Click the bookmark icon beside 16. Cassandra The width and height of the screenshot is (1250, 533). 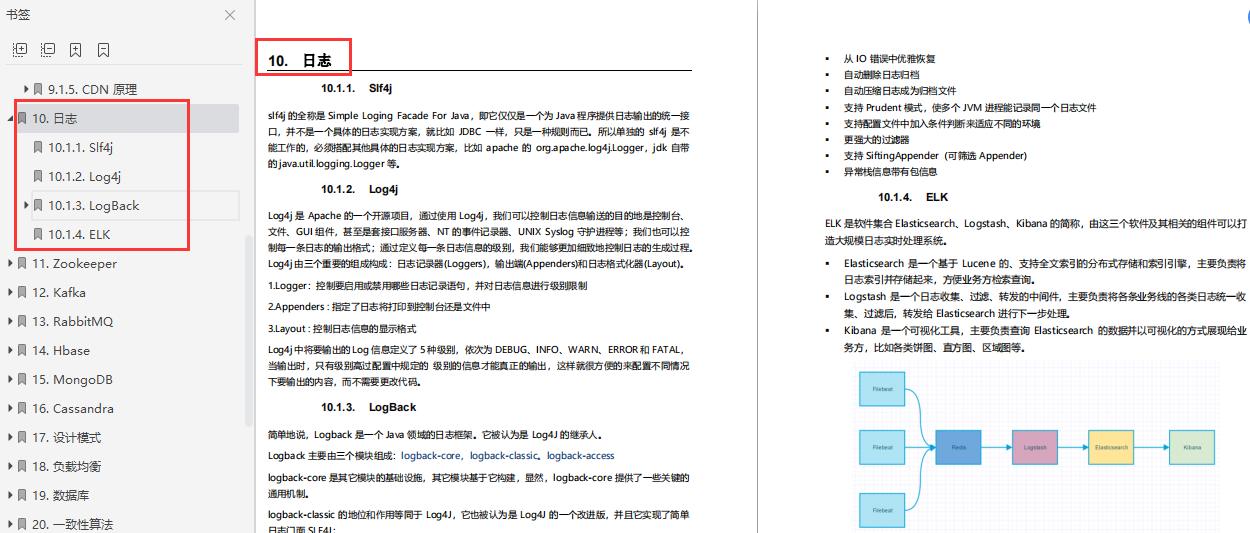click(x=22, y=408)
